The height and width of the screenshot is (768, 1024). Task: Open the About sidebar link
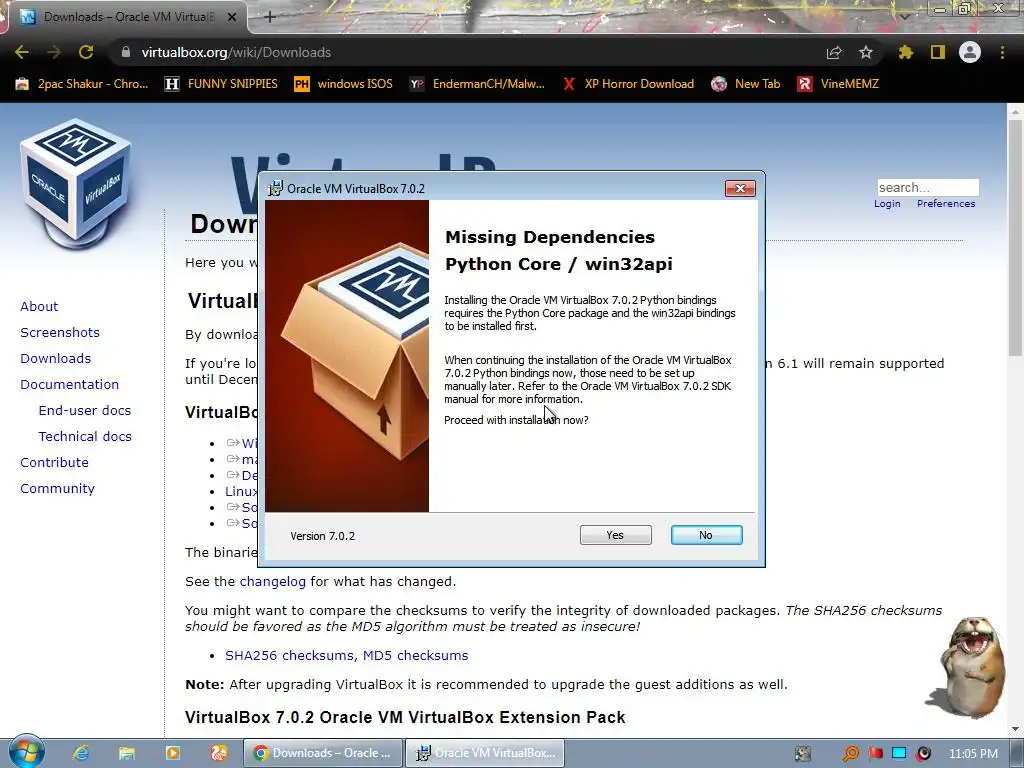point(39,306)
